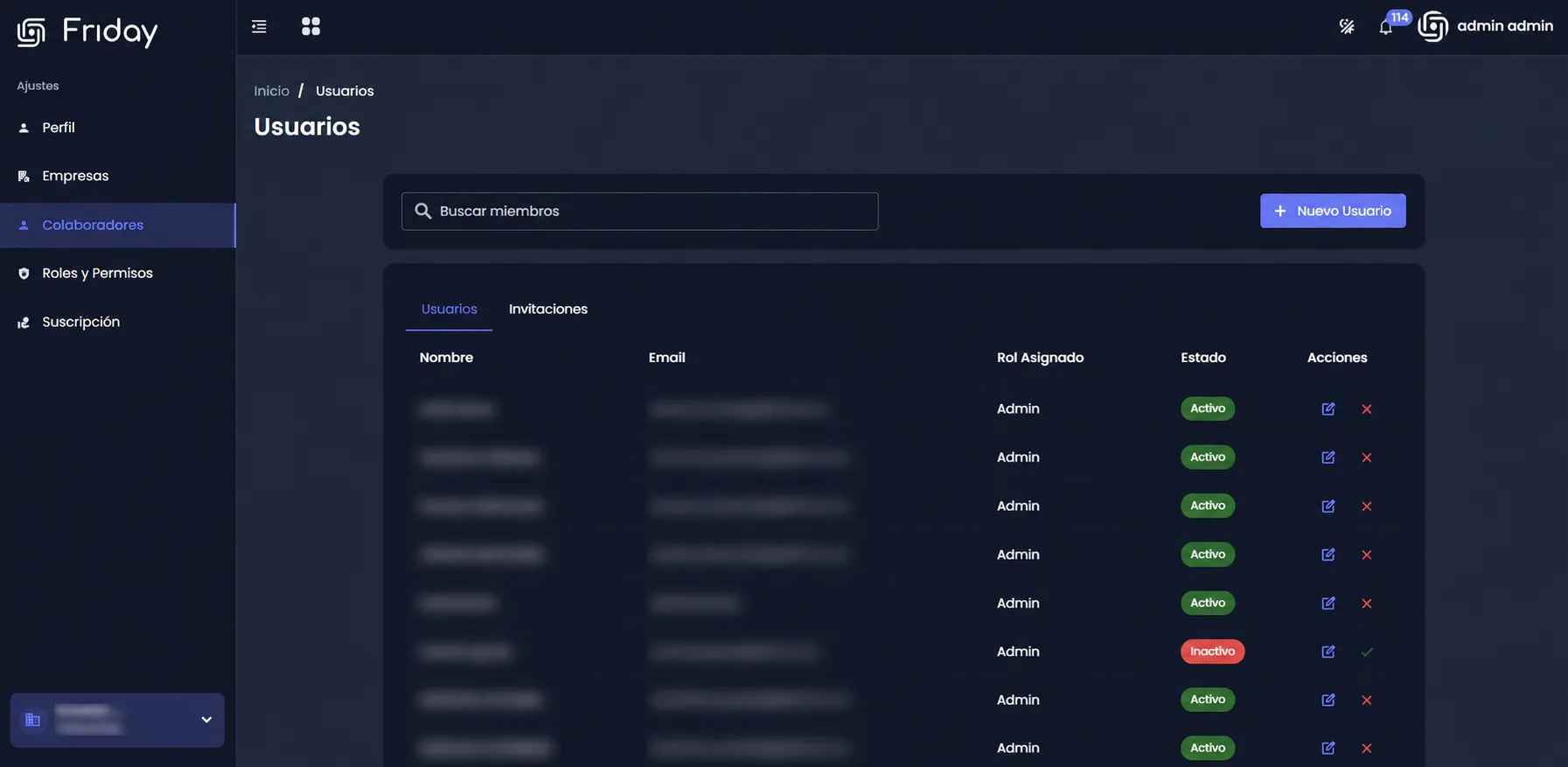Open the apps grid icon in the top bar
The image size is (1568, 767).
coord(310,26)
